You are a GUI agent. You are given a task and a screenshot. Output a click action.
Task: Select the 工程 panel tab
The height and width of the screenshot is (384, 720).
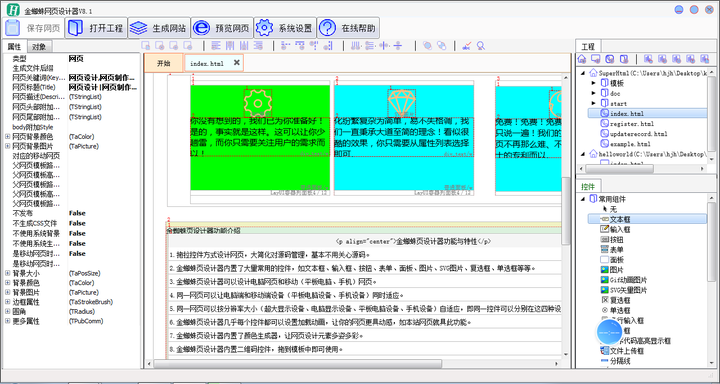[x=588, y=46]
